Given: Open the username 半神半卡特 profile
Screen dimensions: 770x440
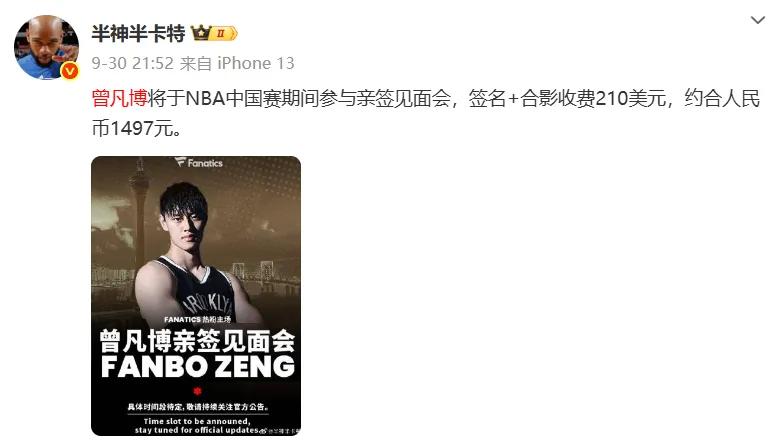Looking at the screenshot, I should click(x=138, y=33).
